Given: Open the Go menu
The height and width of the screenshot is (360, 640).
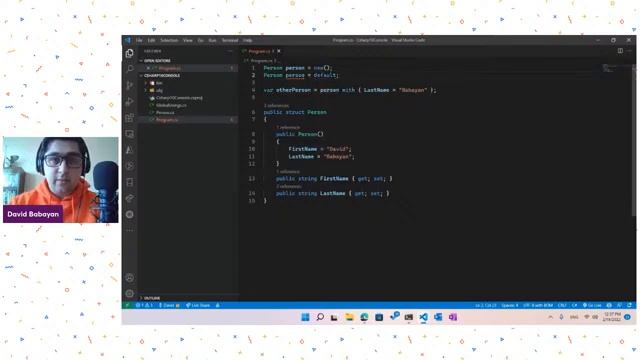Looking at the screenshot, I should pos(200,40).
